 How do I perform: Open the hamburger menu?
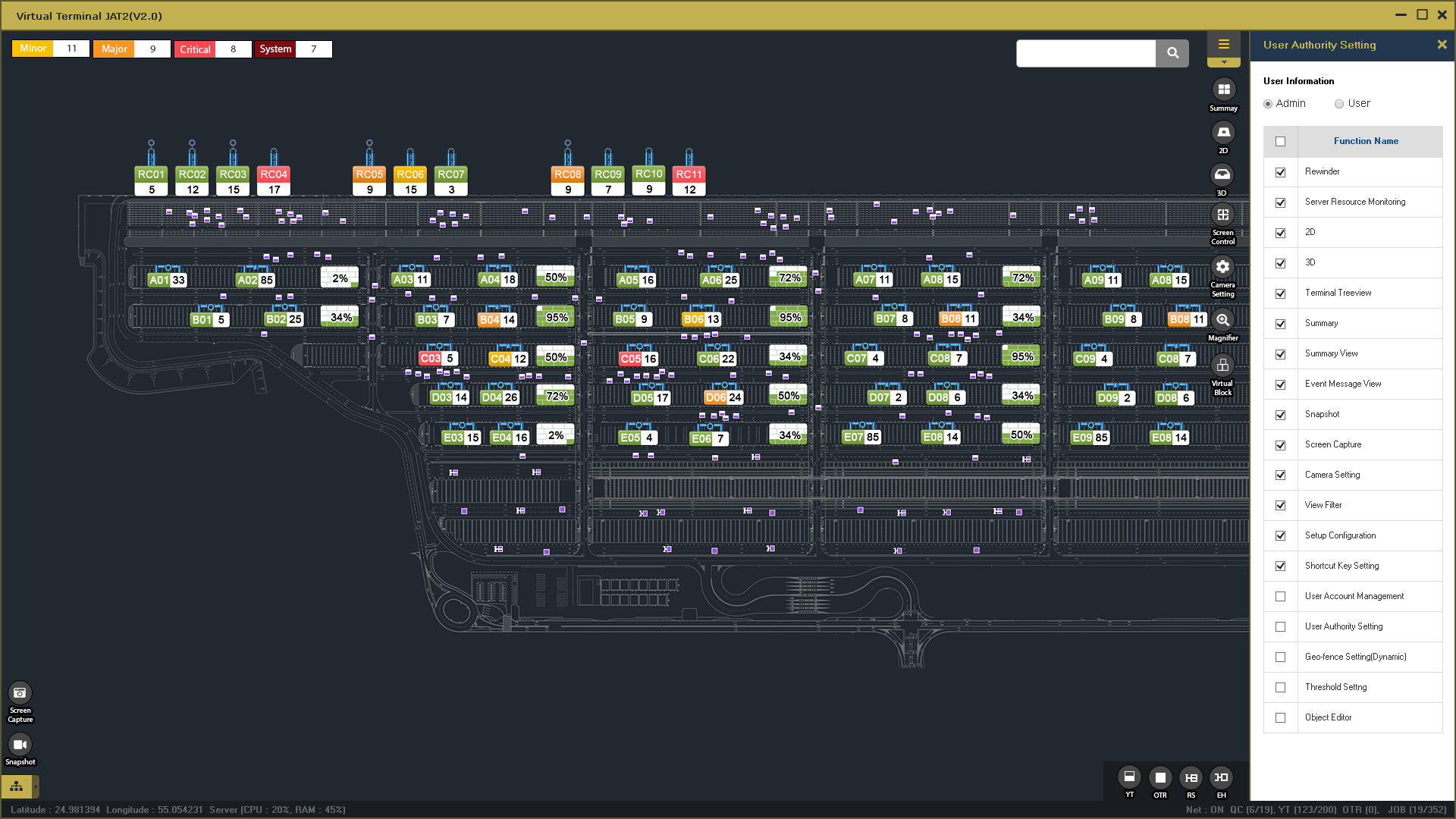pyautogui.click(x=1223, y=44)
